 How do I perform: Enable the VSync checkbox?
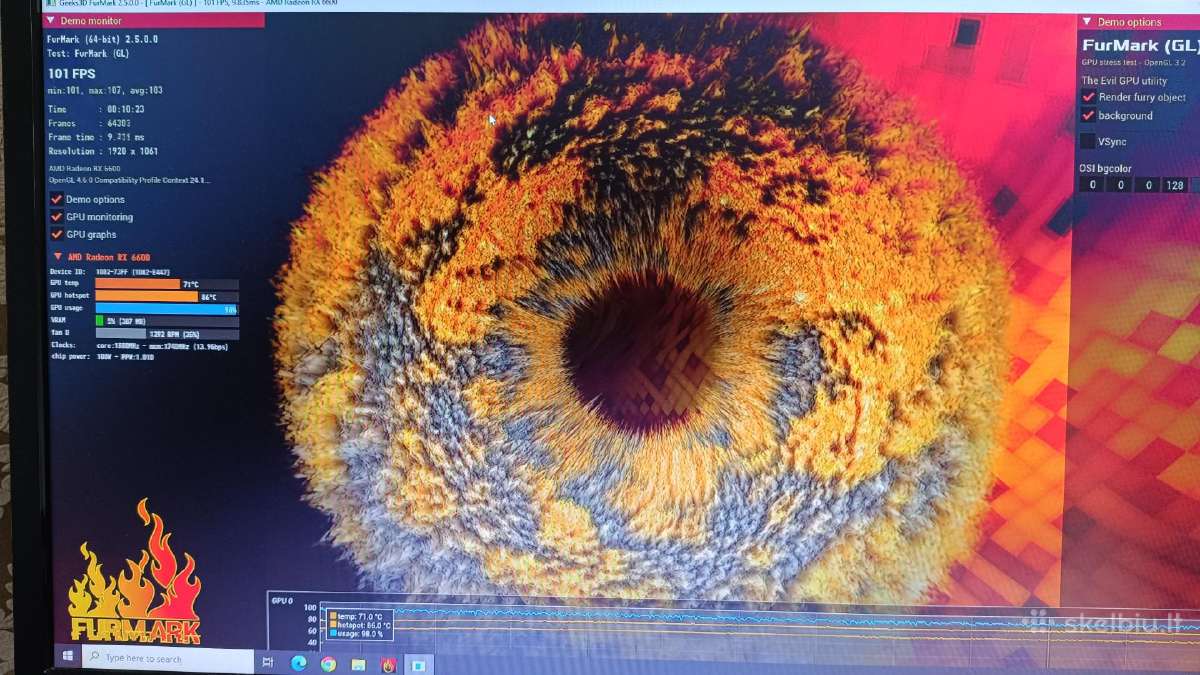[x=1088, y=141]
